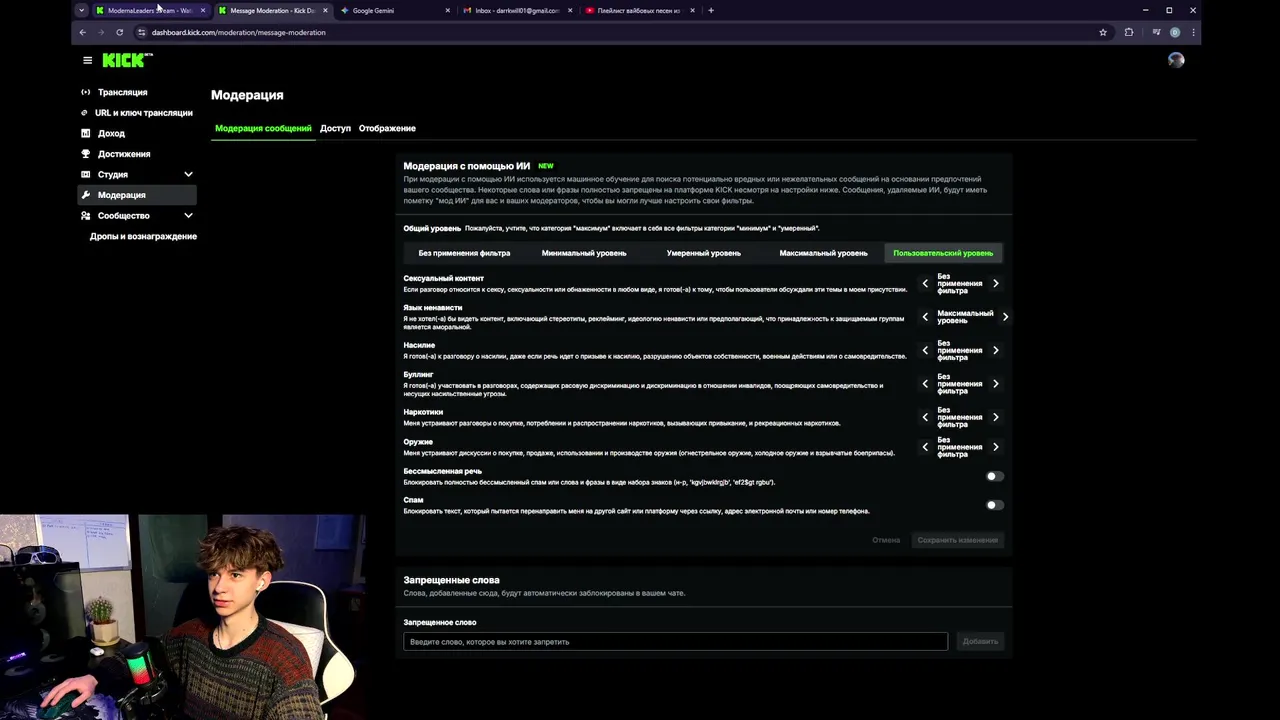Click left arrow for Наркотики level
1280x720 pixels.
925,417
